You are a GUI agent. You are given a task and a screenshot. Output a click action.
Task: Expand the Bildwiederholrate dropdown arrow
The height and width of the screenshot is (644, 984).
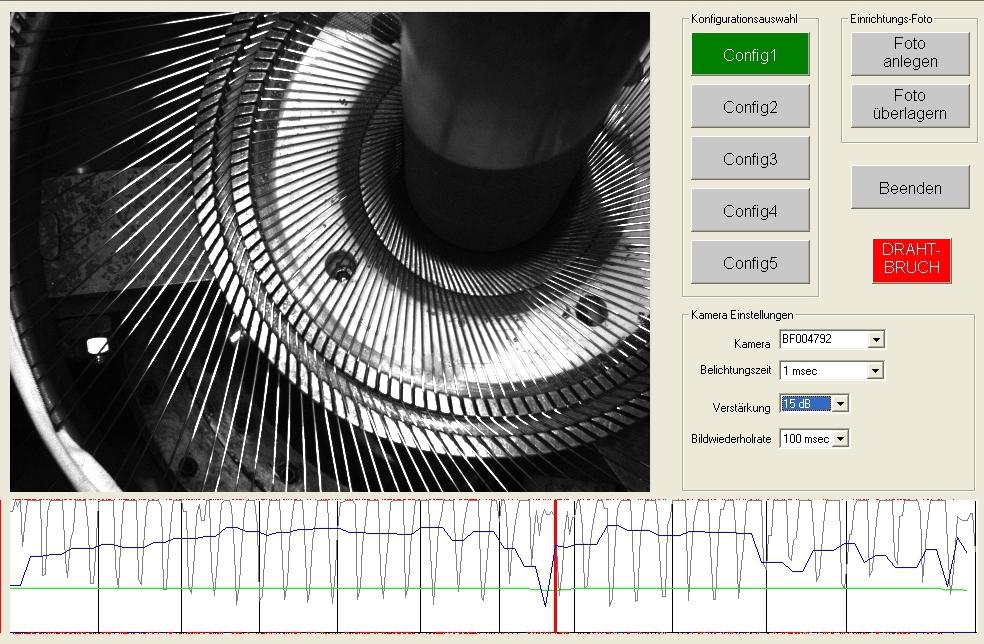point(840,439)
